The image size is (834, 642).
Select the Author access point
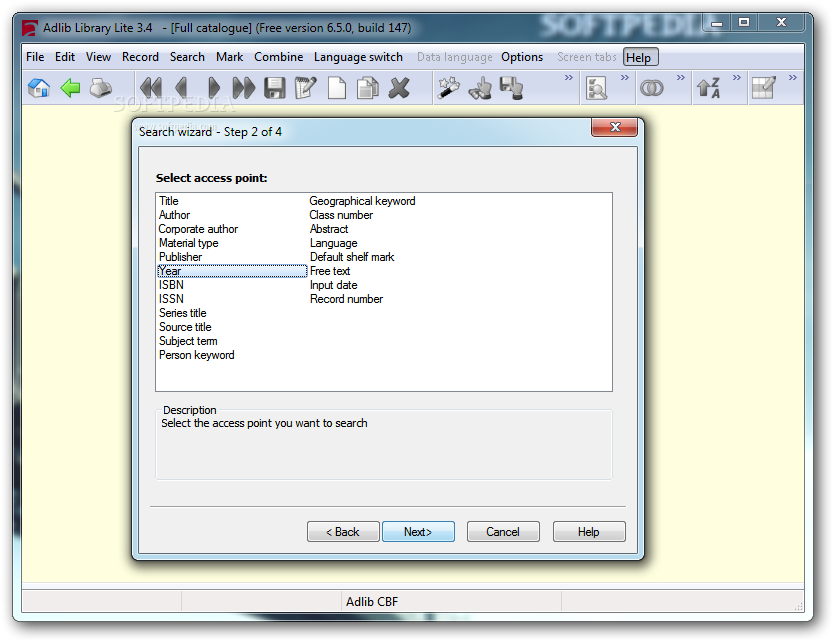tap(174, 215)
